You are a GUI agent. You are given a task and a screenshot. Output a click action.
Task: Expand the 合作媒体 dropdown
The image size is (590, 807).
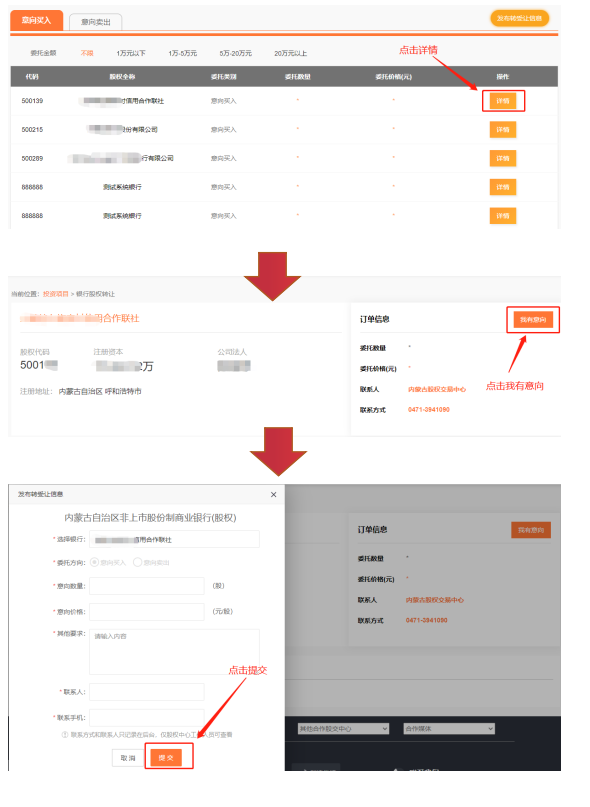click(x=449, y=729)
